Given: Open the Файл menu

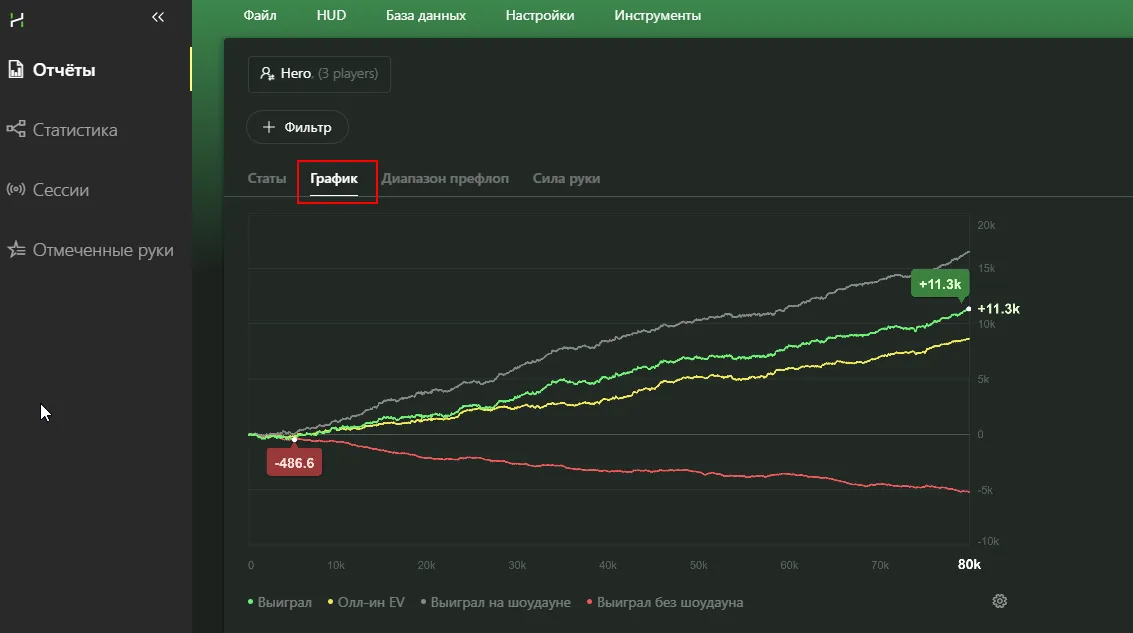Looking at the screenshot, I should 260,15.
